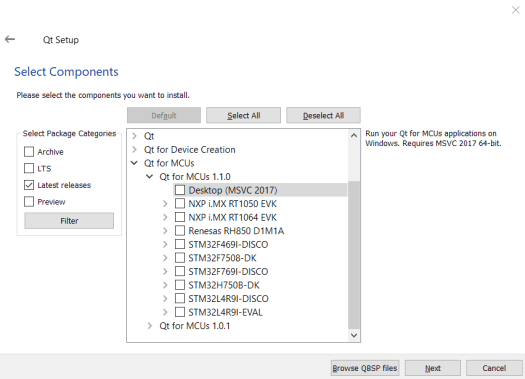Enable the Archive category checkbox

point(29,152)
